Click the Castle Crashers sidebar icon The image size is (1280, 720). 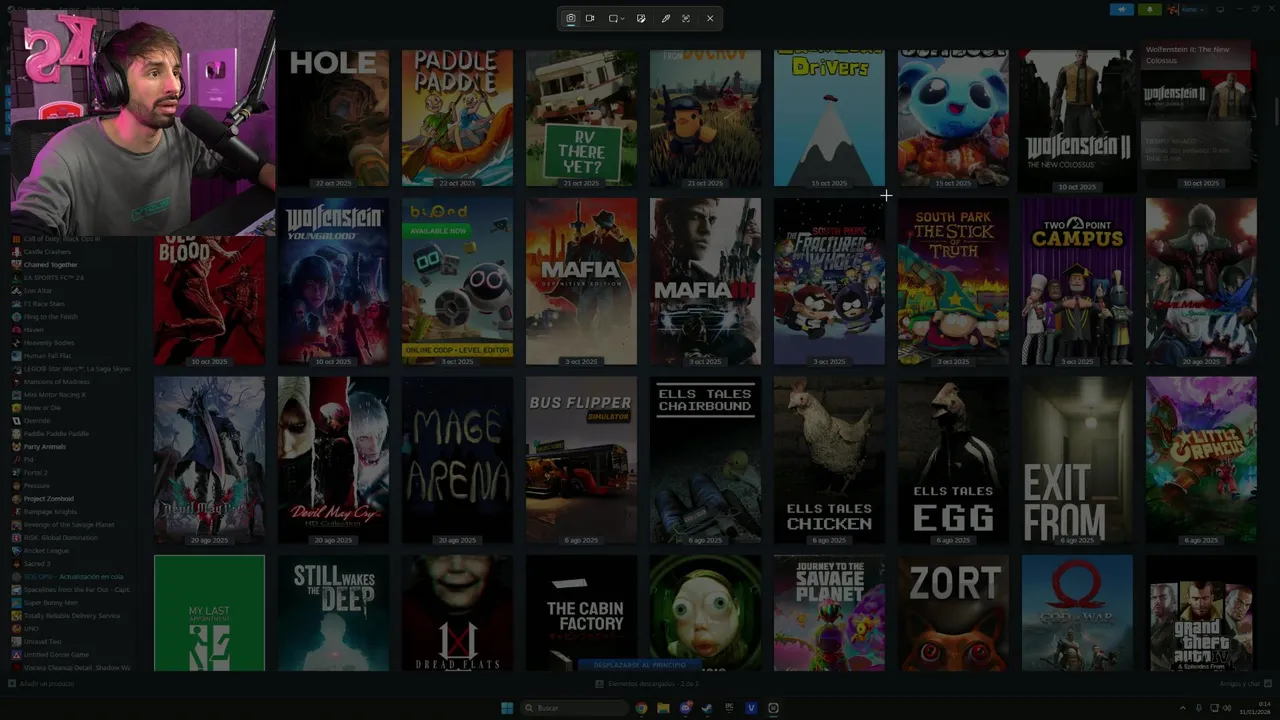(16, 252)
